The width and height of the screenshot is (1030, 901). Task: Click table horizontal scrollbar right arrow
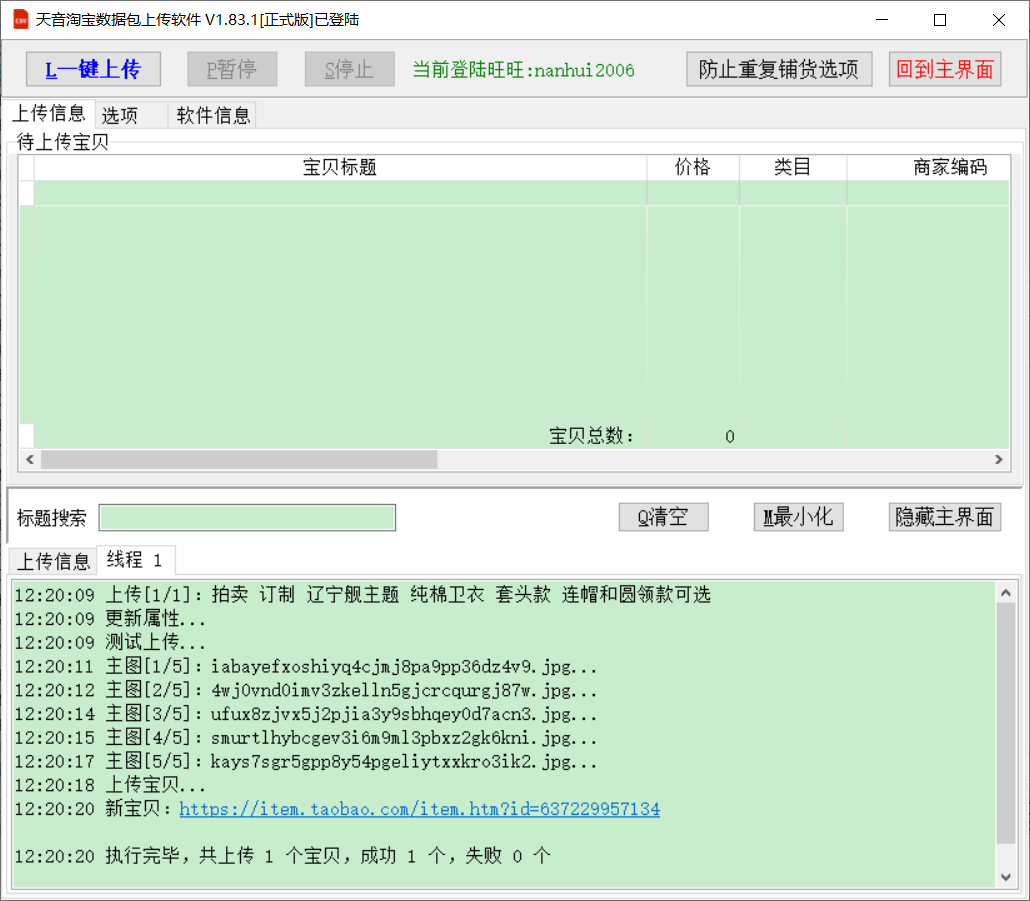point(998,459)
